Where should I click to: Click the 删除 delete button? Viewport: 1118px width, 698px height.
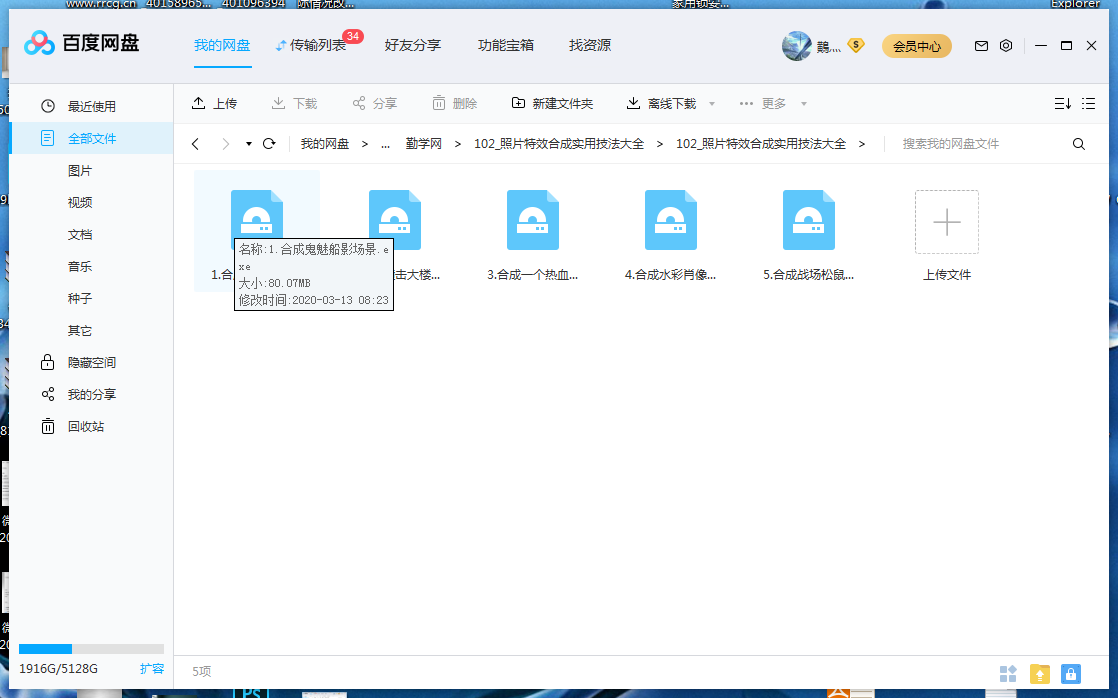(454, 103)
